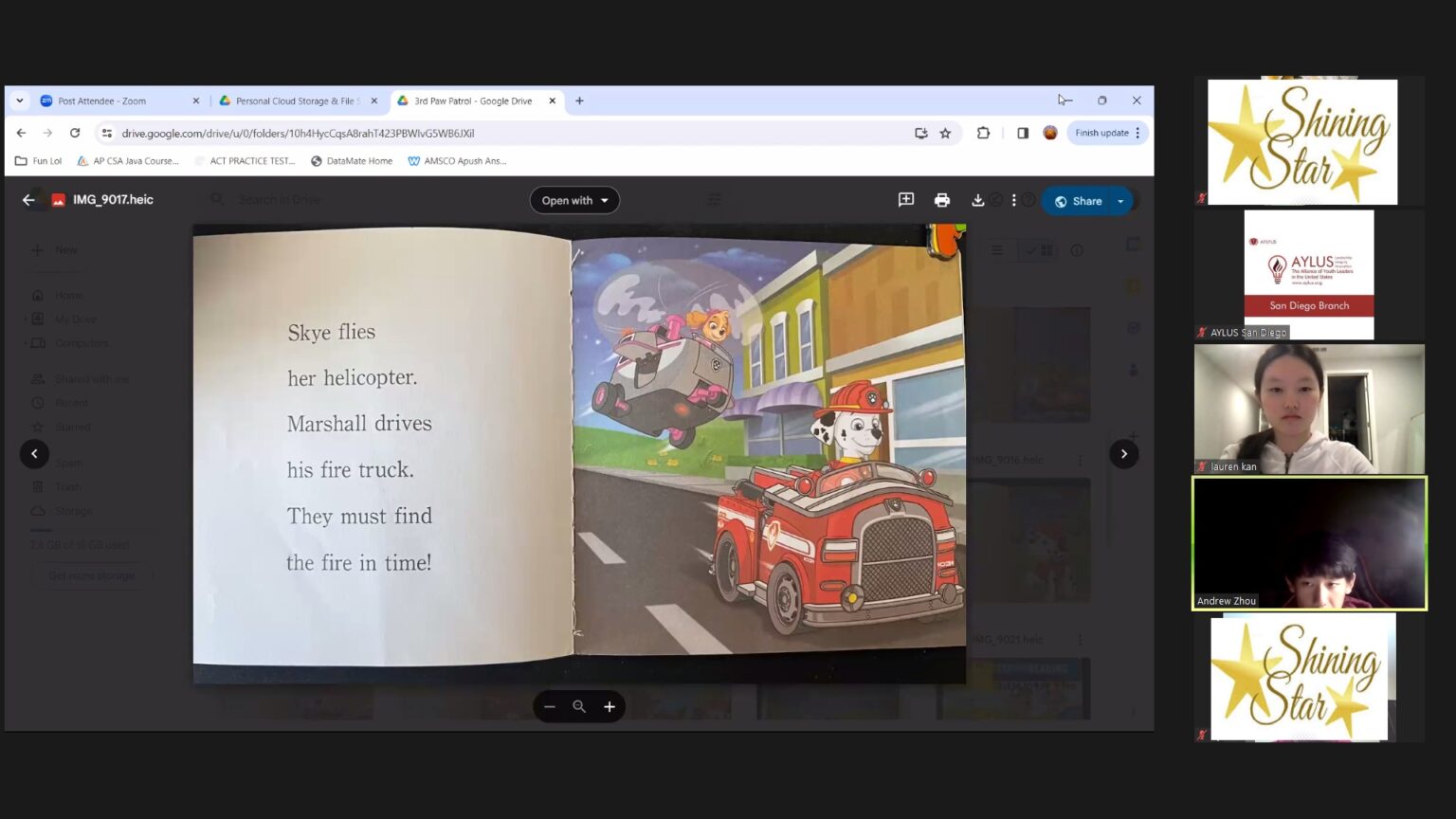This screenshot has height=819, width=1456.
Task: Click the dimmed New button in Drive
Action: (x=55, y=250)
